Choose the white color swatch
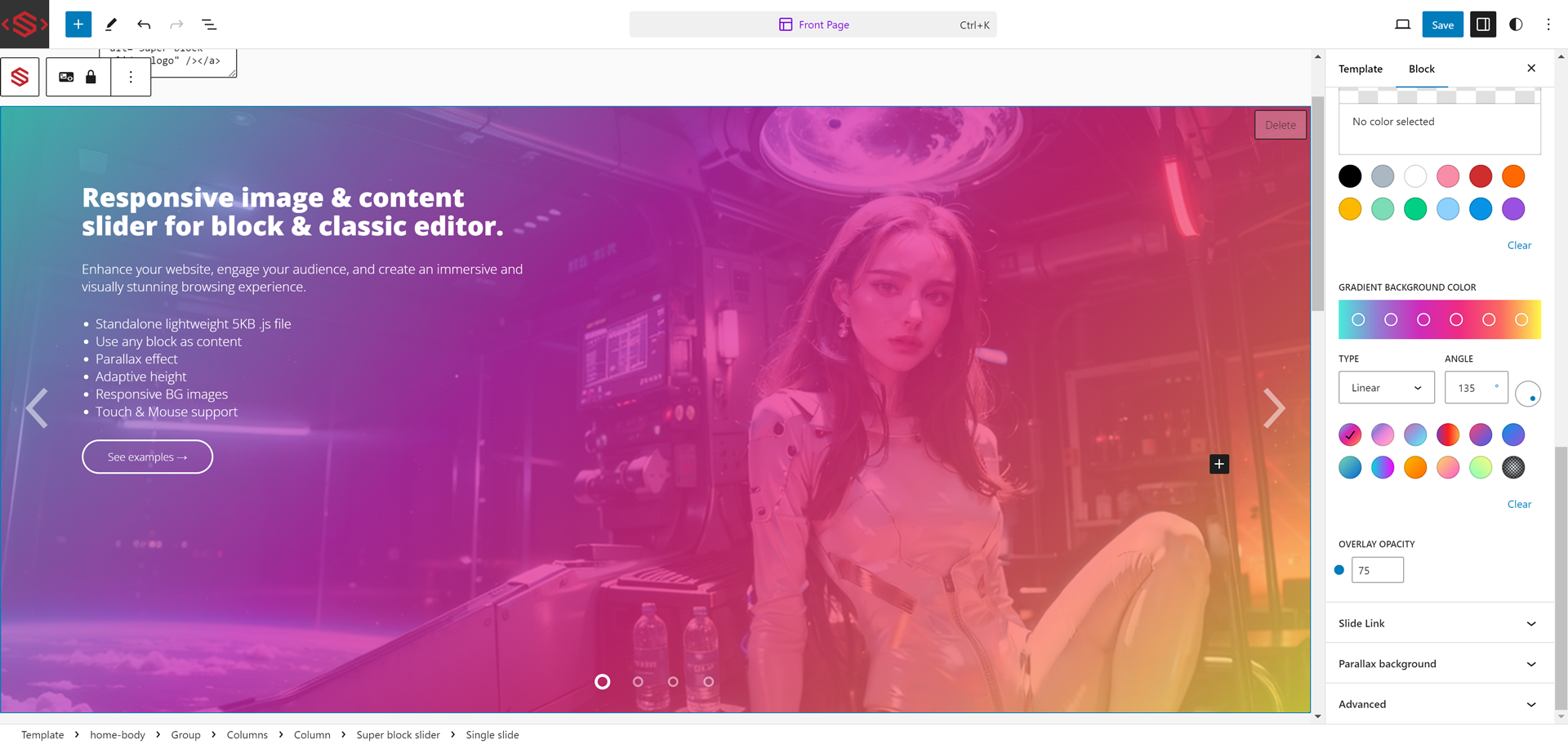 coord(1415,176)
